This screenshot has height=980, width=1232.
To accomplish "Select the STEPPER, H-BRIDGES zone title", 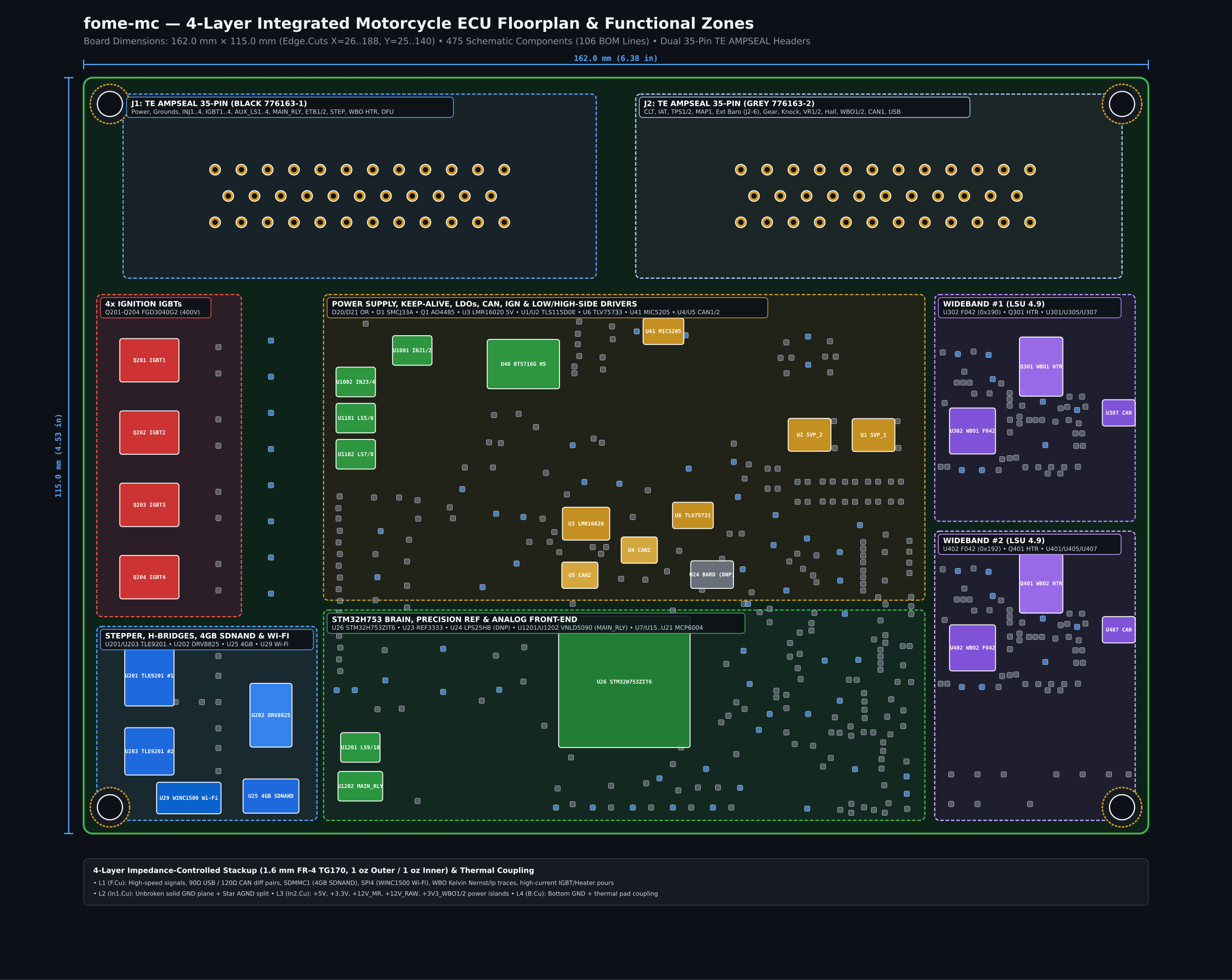I will (x=197, y=636).
